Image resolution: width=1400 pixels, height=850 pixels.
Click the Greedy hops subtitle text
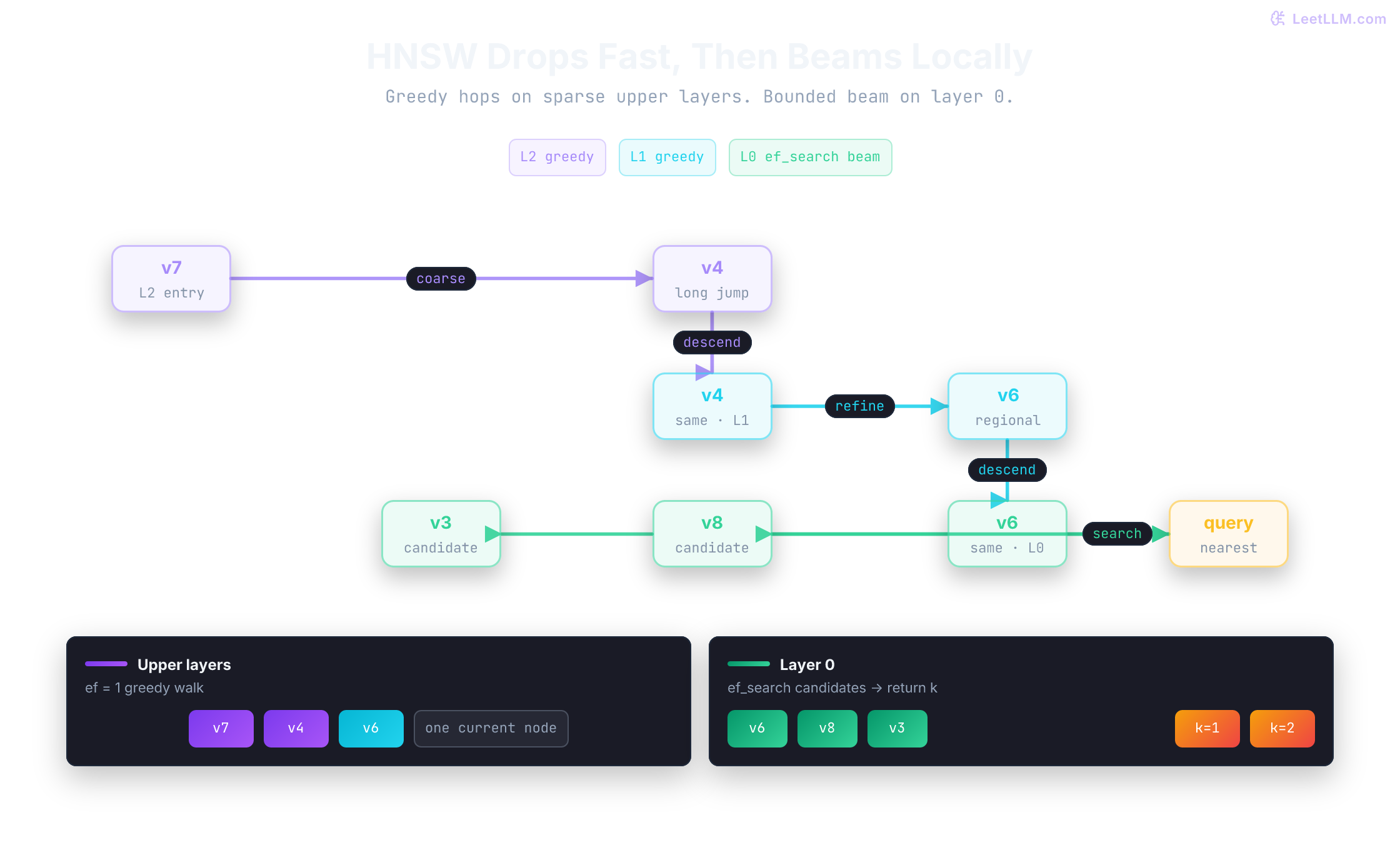coord(699,96)
